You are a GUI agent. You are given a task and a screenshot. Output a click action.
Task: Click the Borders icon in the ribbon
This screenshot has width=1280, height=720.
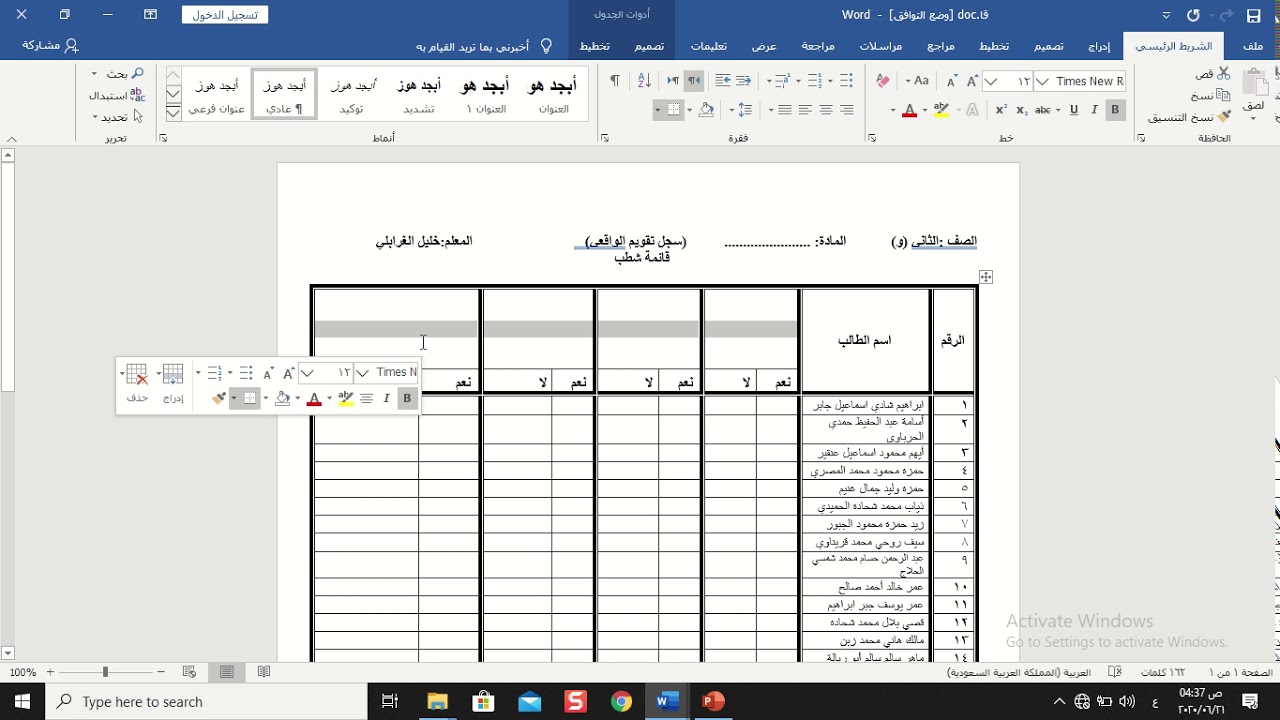(x=674, y=110)
